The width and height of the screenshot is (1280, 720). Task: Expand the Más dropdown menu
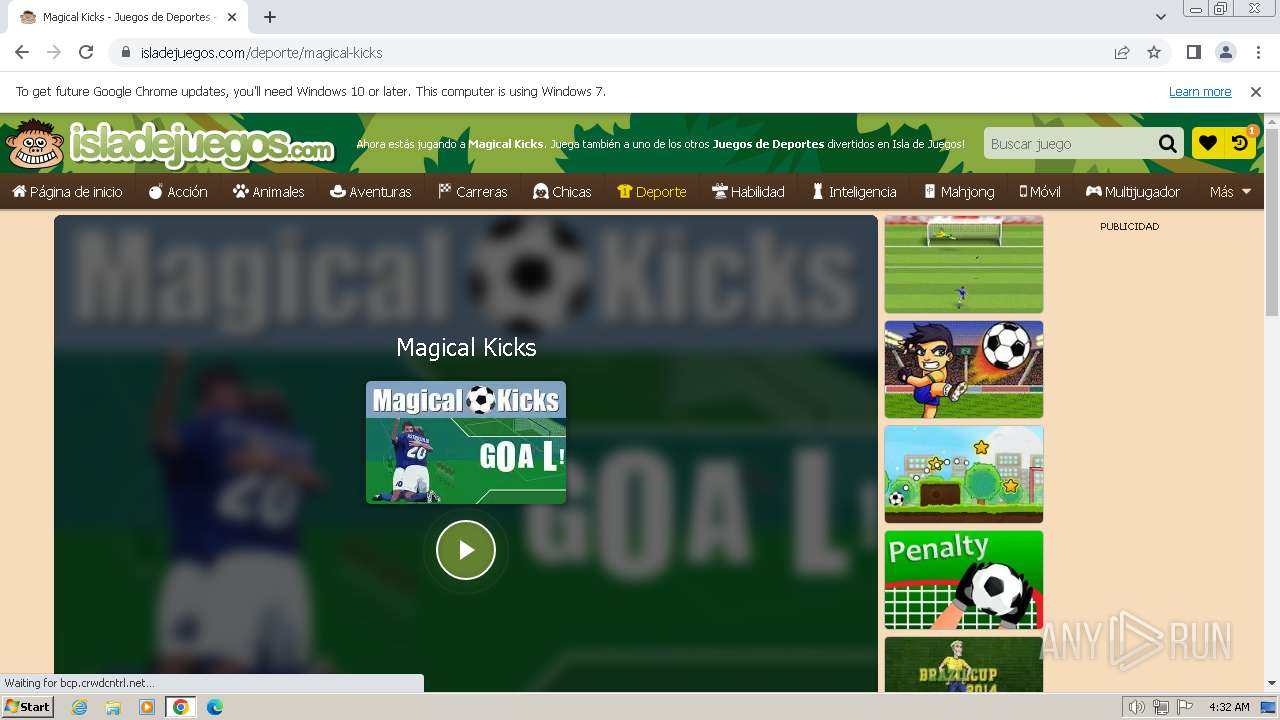click(x=1230, y=191)
